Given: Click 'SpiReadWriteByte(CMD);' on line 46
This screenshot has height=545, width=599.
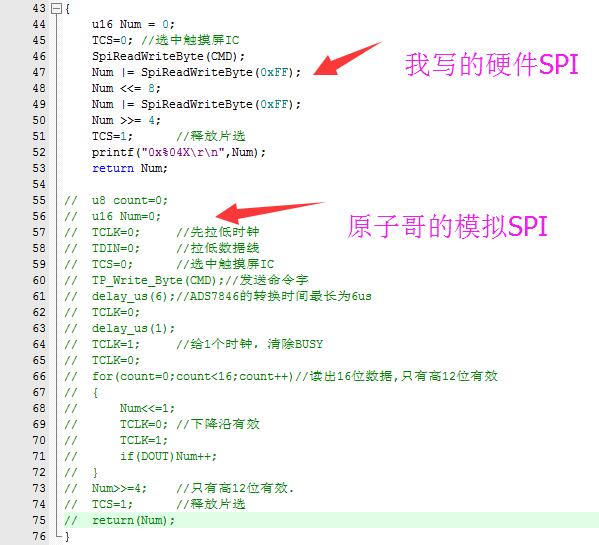Looking at the screenshot, I should tap(168, 56).
